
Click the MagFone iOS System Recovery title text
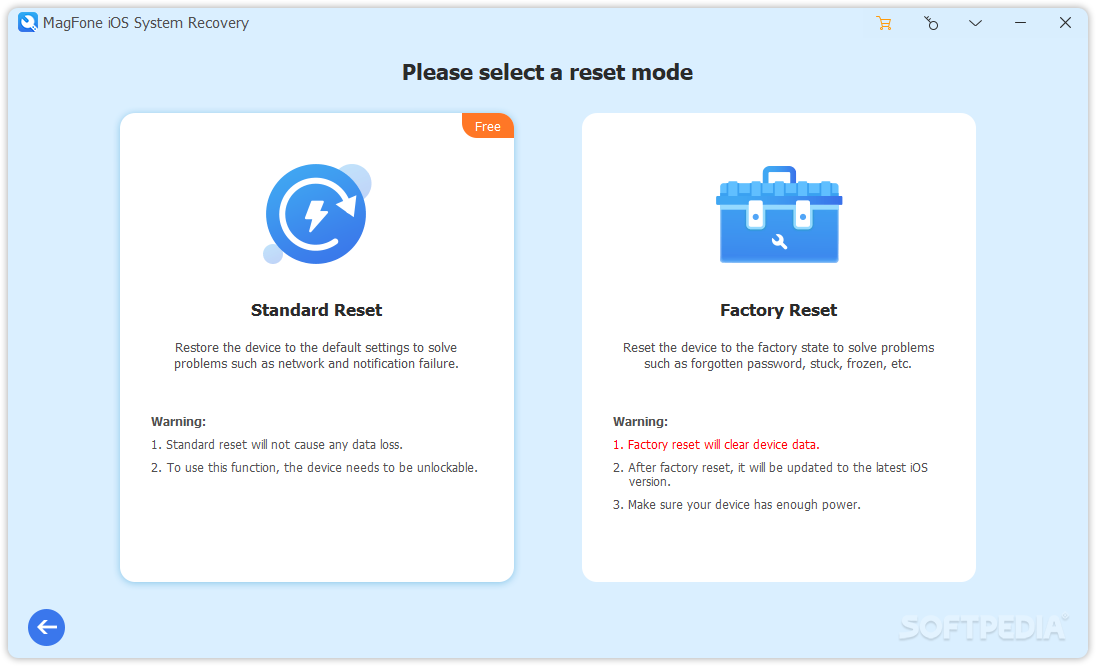click(x=146, y=23)
